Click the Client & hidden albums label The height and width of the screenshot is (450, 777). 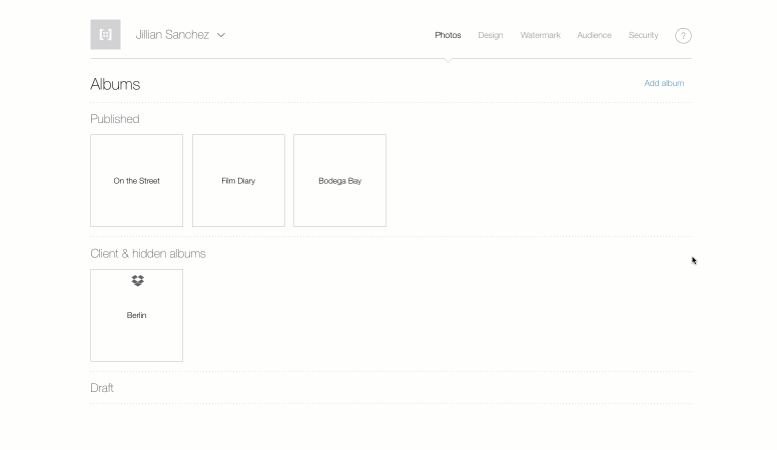click(x=148, y=254)
